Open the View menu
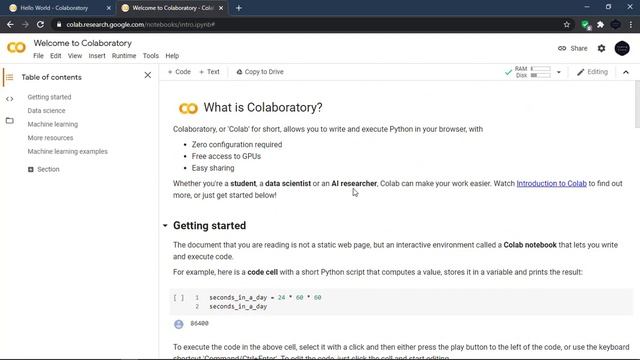Screen dimensions: 640x360 click(x=75, y=56)
